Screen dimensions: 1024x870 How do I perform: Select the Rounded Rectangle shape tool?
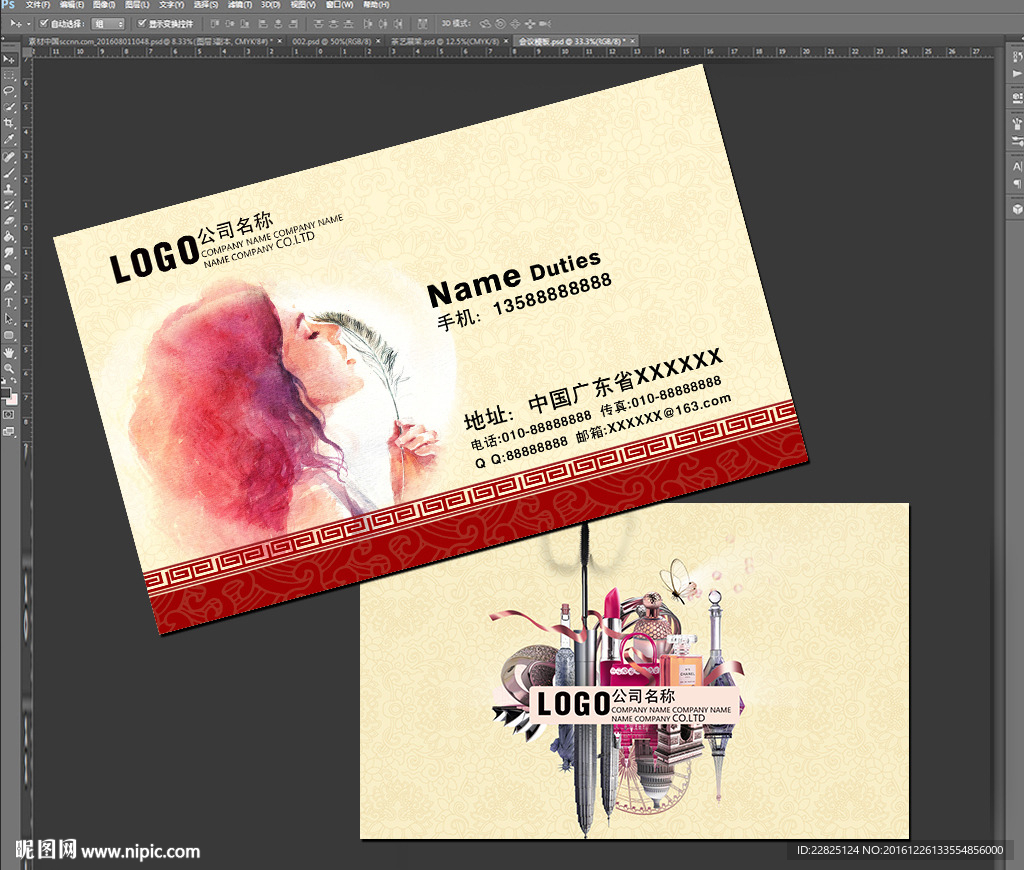8,335
